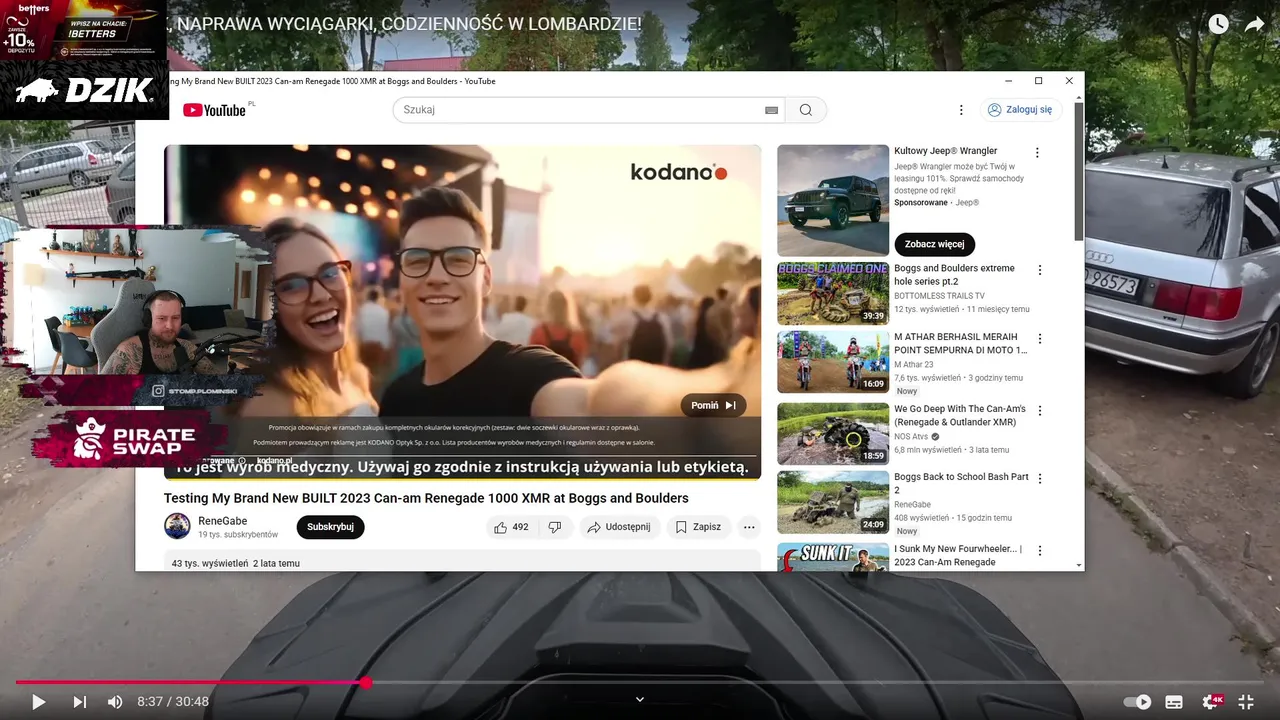The height and width of the screenshot is (720, 1280).
Task: Click the video title Testing My Brand New BUILT
Action: click(x=426, y=498)
